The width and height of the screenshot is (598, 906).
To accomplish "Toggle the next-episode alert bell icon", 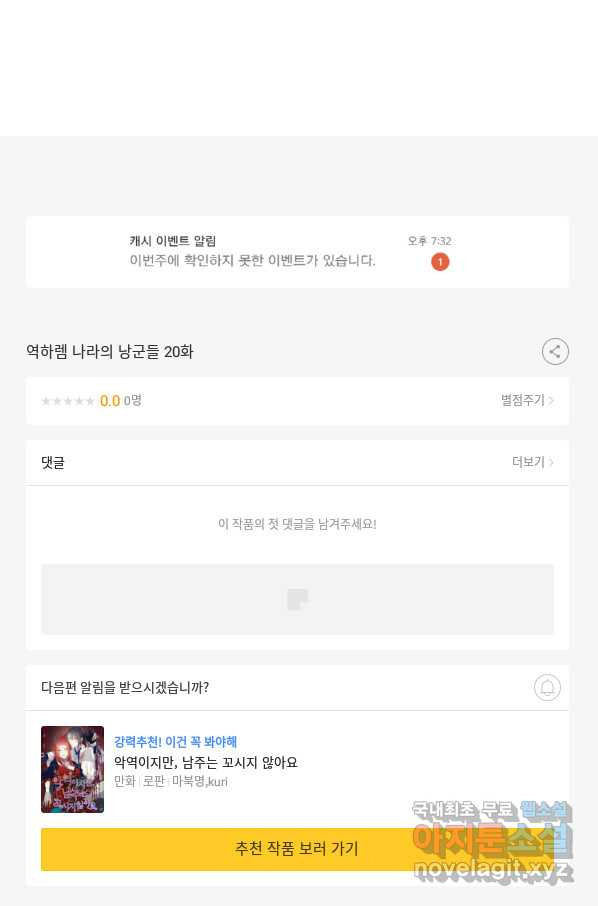I will coord(547,688).
